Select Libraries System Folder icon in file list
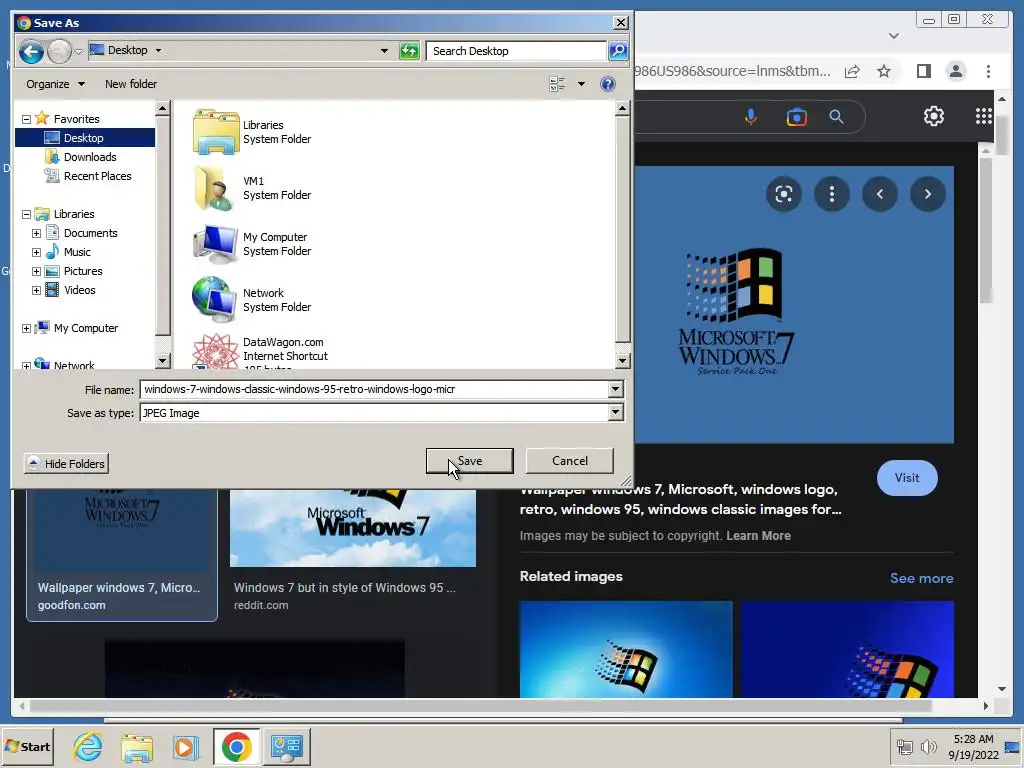This screenshot has height=768, width=1024. pos(216,132)
